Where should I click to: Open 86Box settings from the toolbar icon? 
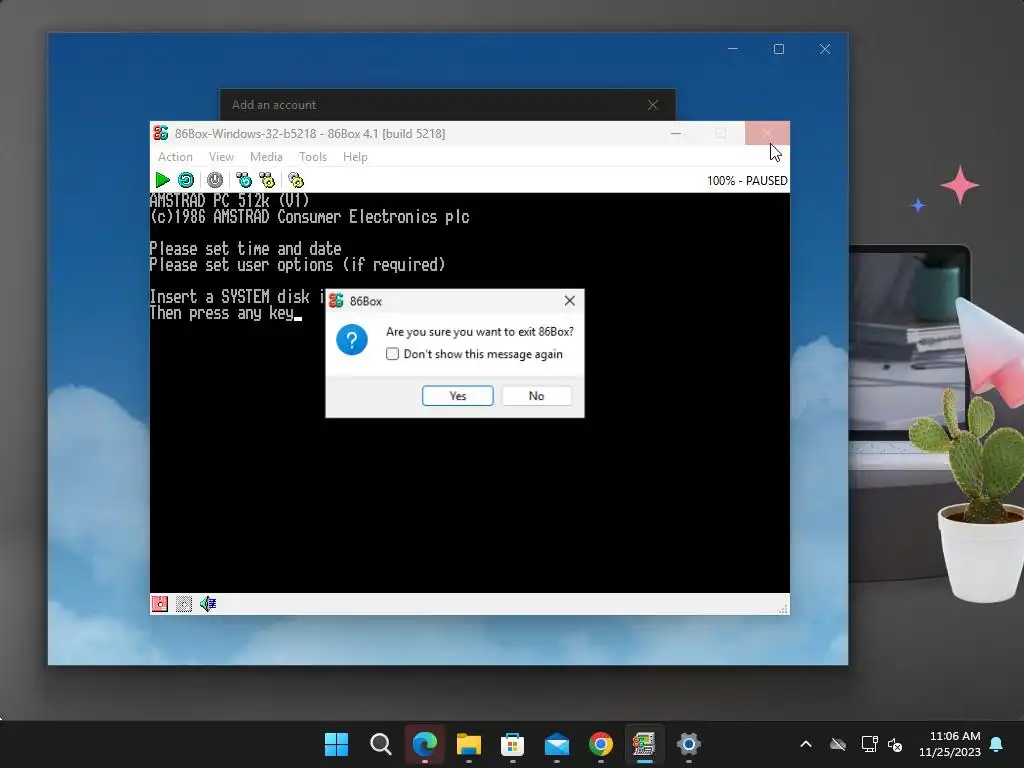tap(296, 180)
